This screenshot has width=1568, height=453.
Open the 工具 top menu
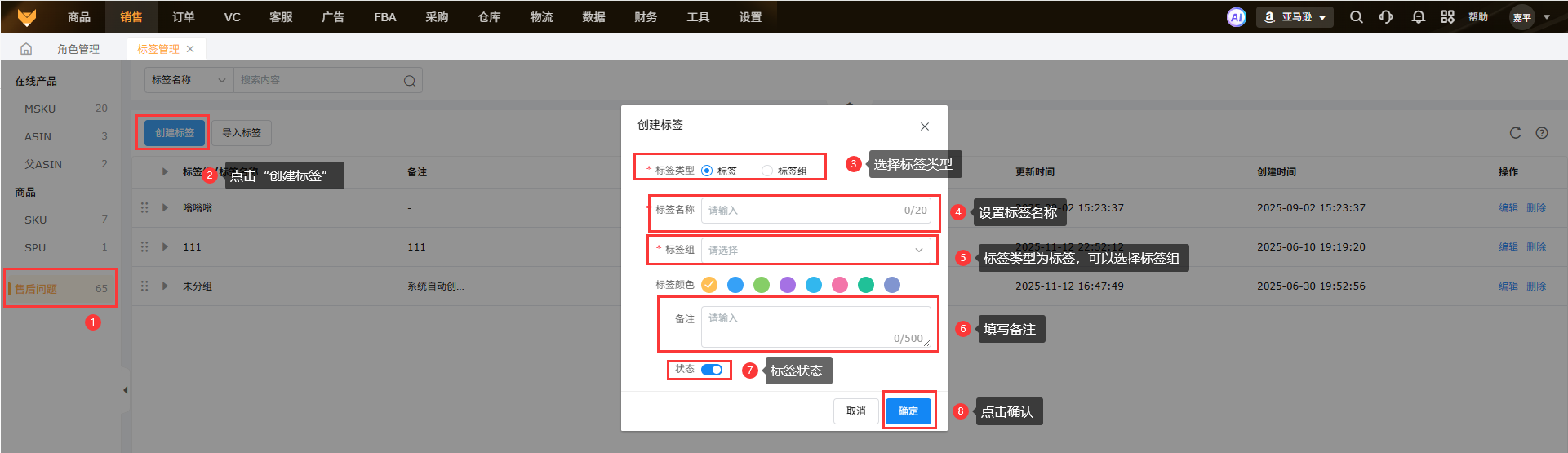click(698, 17)
